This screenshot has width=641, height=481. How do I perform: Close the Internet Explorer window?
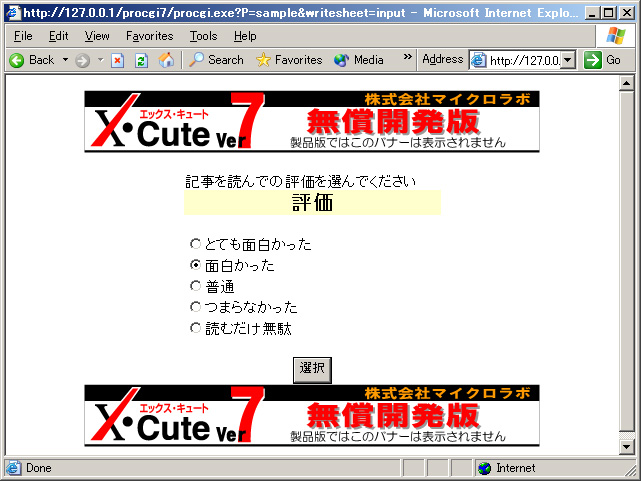coord(627,13)
